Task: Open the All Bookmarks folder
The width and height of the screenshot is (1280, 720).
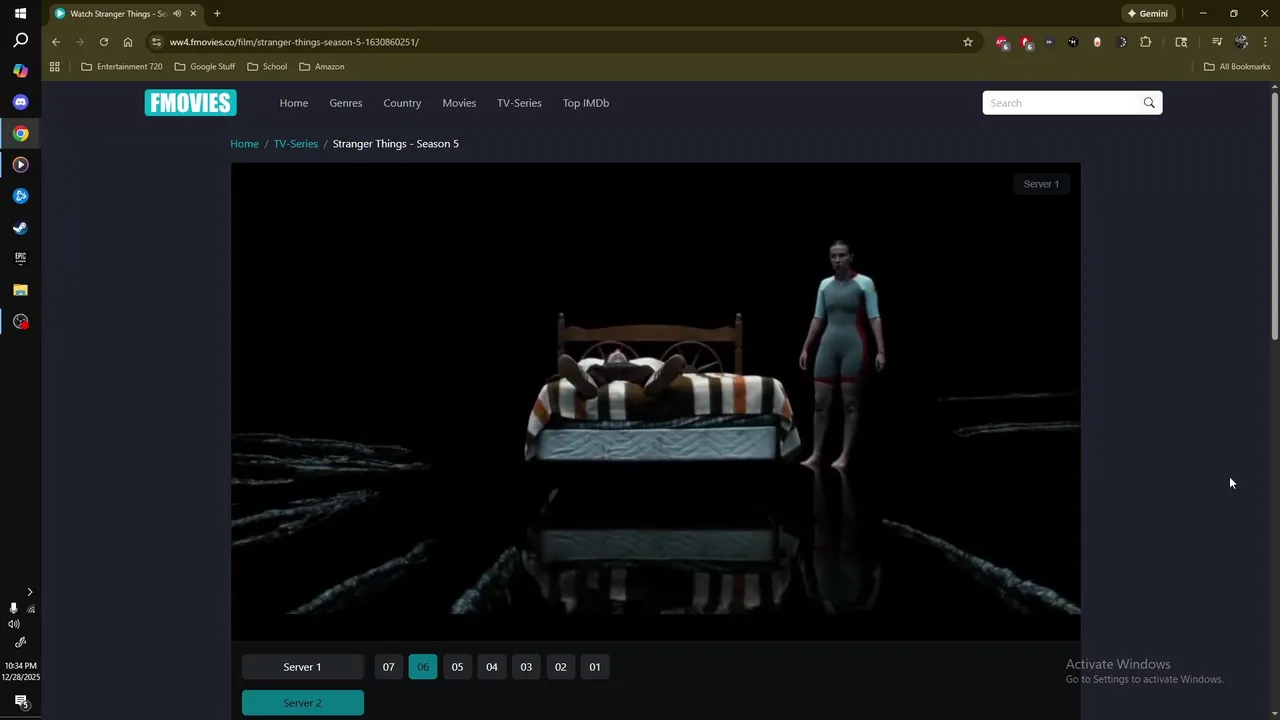Action: click(x=1237, y=67)
